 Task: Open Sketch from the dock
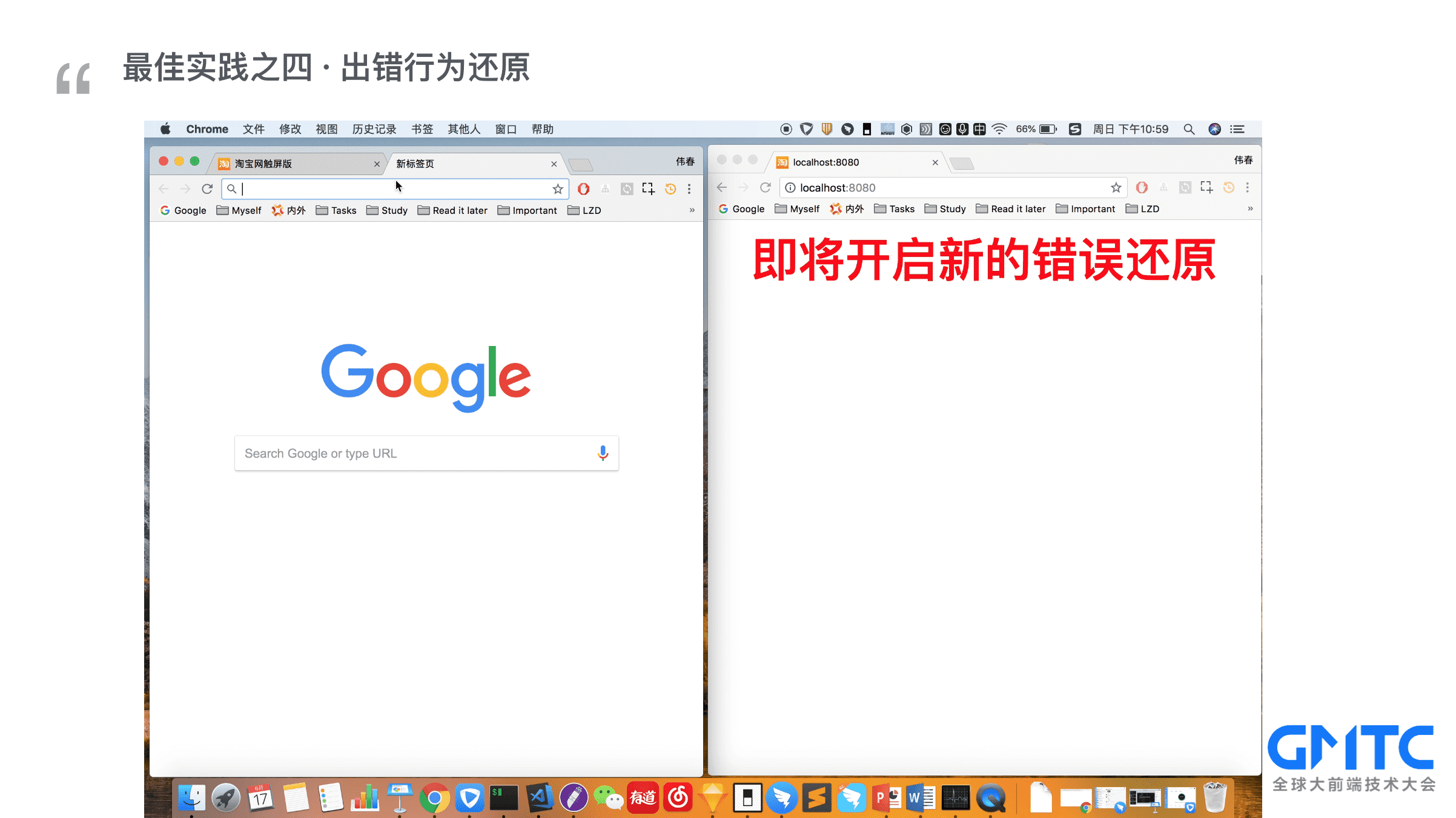click(x=713, y=798)
